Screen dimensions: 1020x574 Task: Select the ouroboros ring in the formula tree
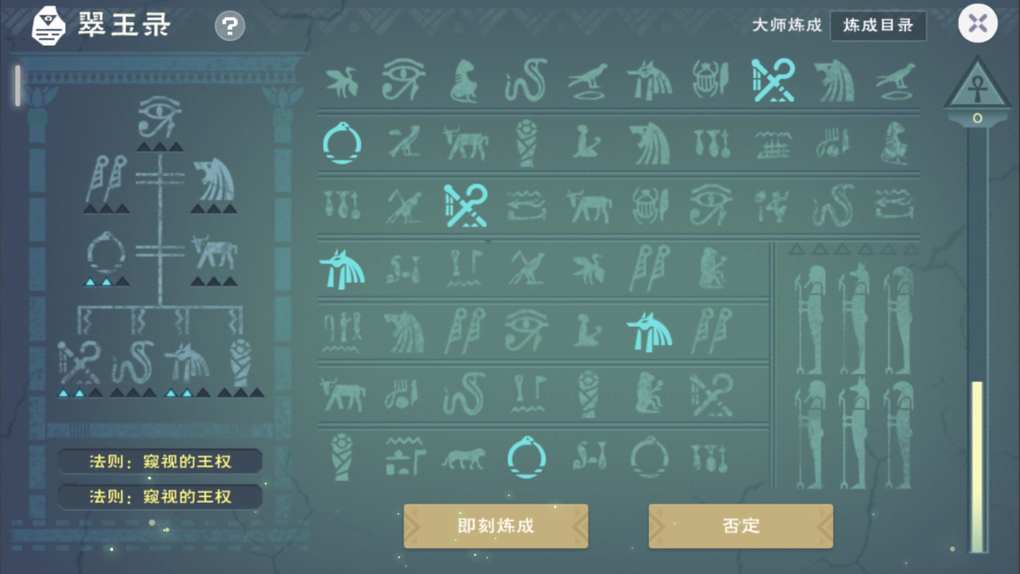106,253
